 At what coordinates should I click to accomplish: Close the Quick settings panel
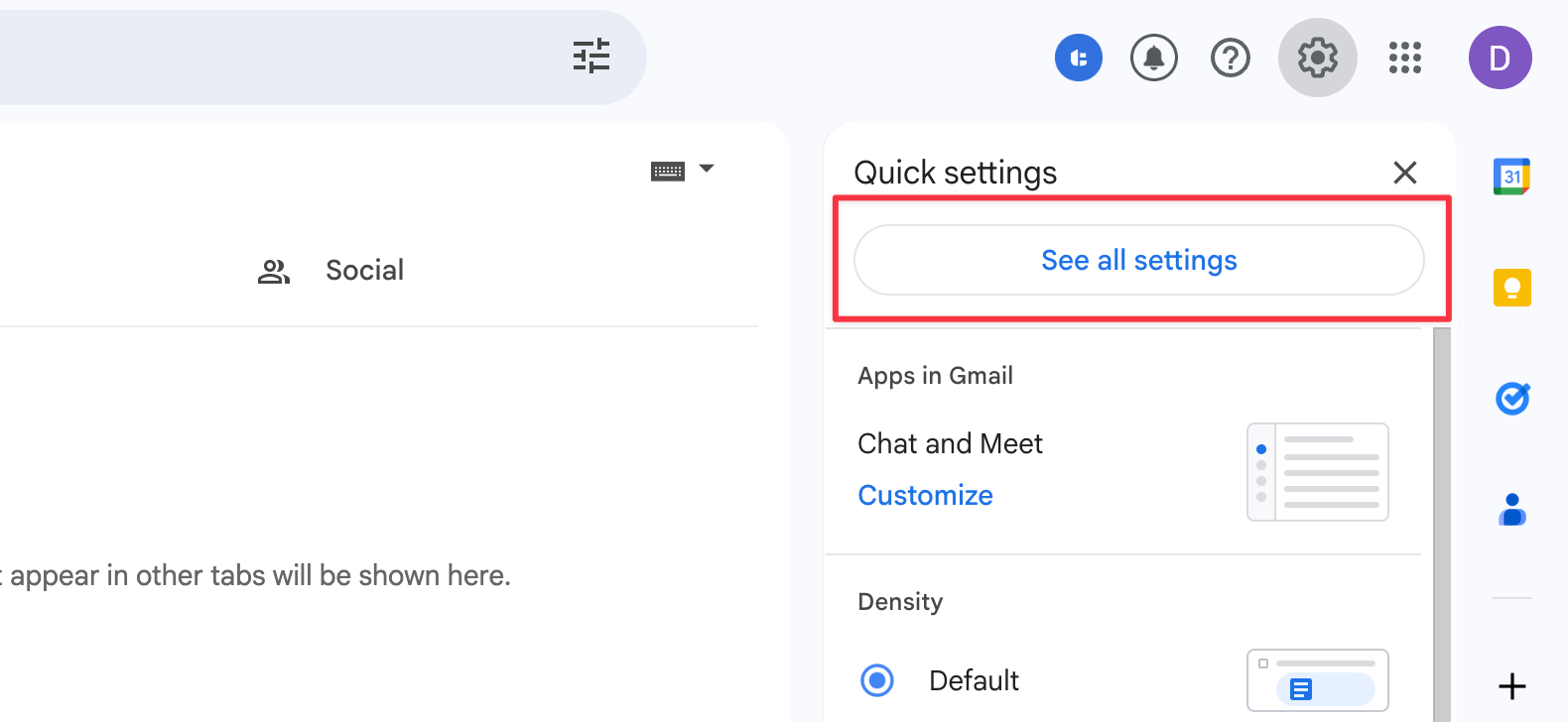[1405, 173]
